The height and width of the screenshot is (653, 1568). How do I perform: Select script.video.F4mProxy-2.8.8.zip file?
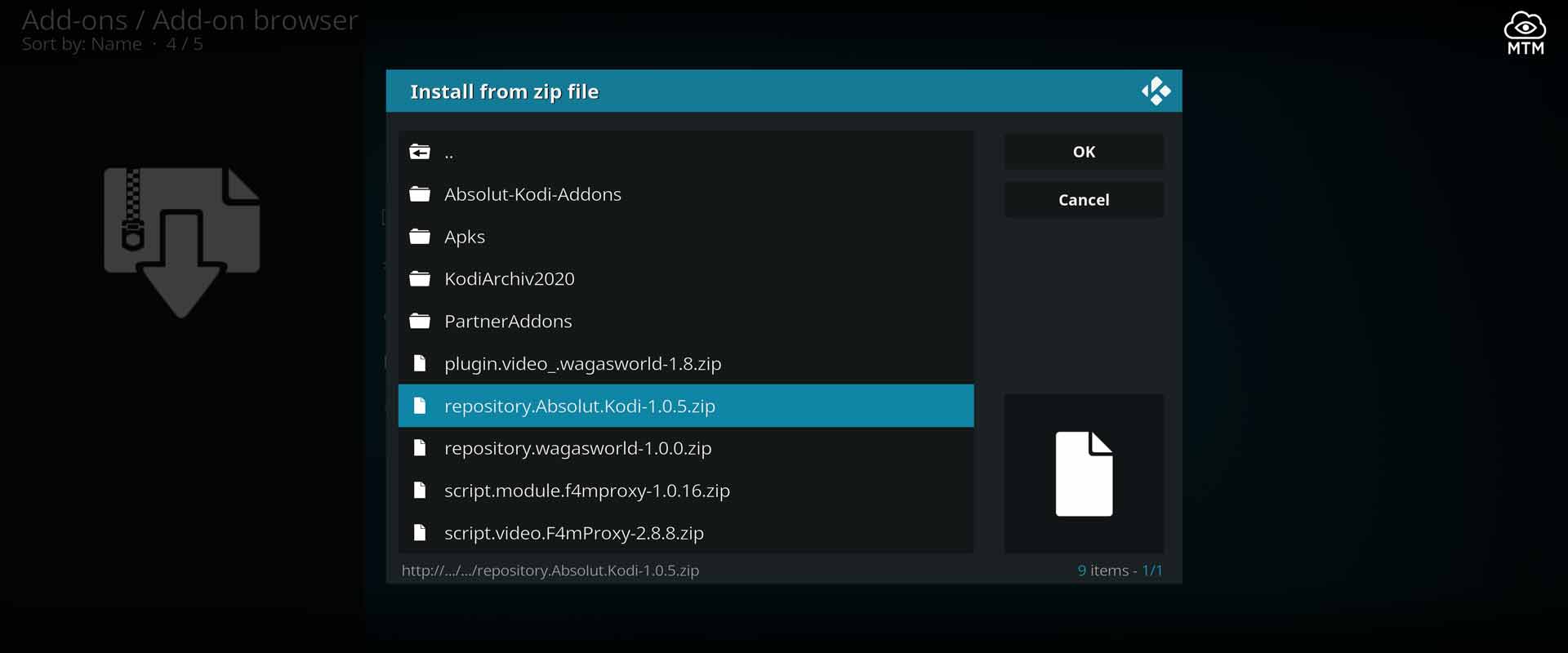click(686, 533)
